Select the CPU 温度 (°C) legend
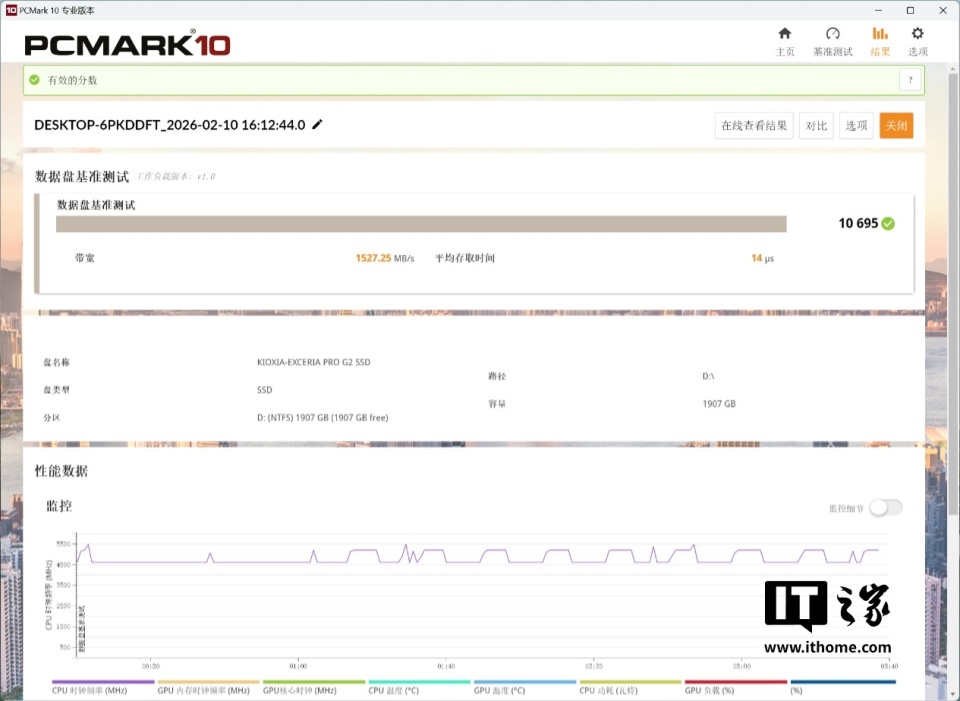Viewport: 960px width, 701px height. [419, 687]
